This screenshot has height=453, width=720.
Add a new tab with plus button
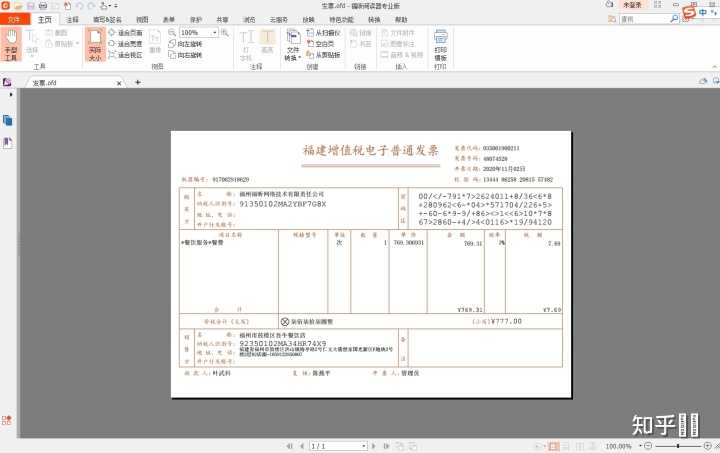(137, 82)
